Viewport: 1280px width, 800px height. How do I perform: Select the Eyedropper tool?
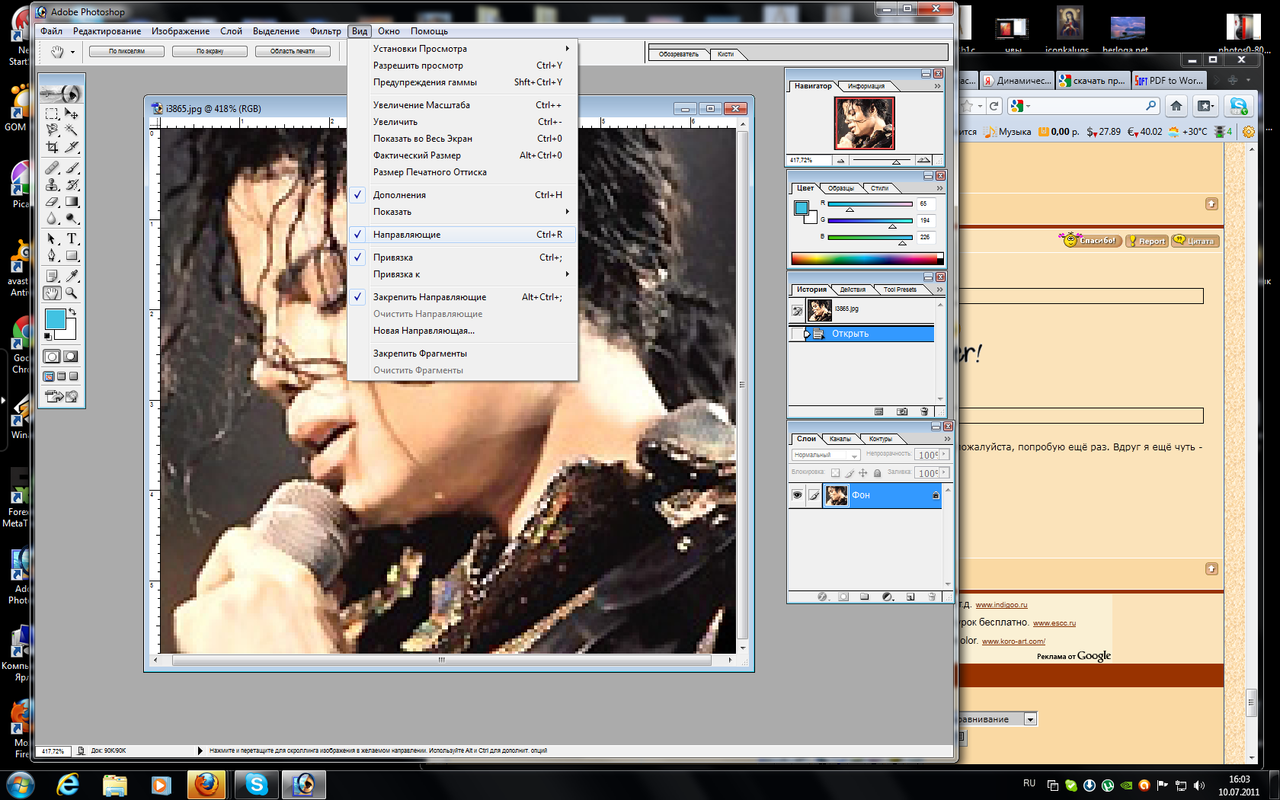pos(71,276)
